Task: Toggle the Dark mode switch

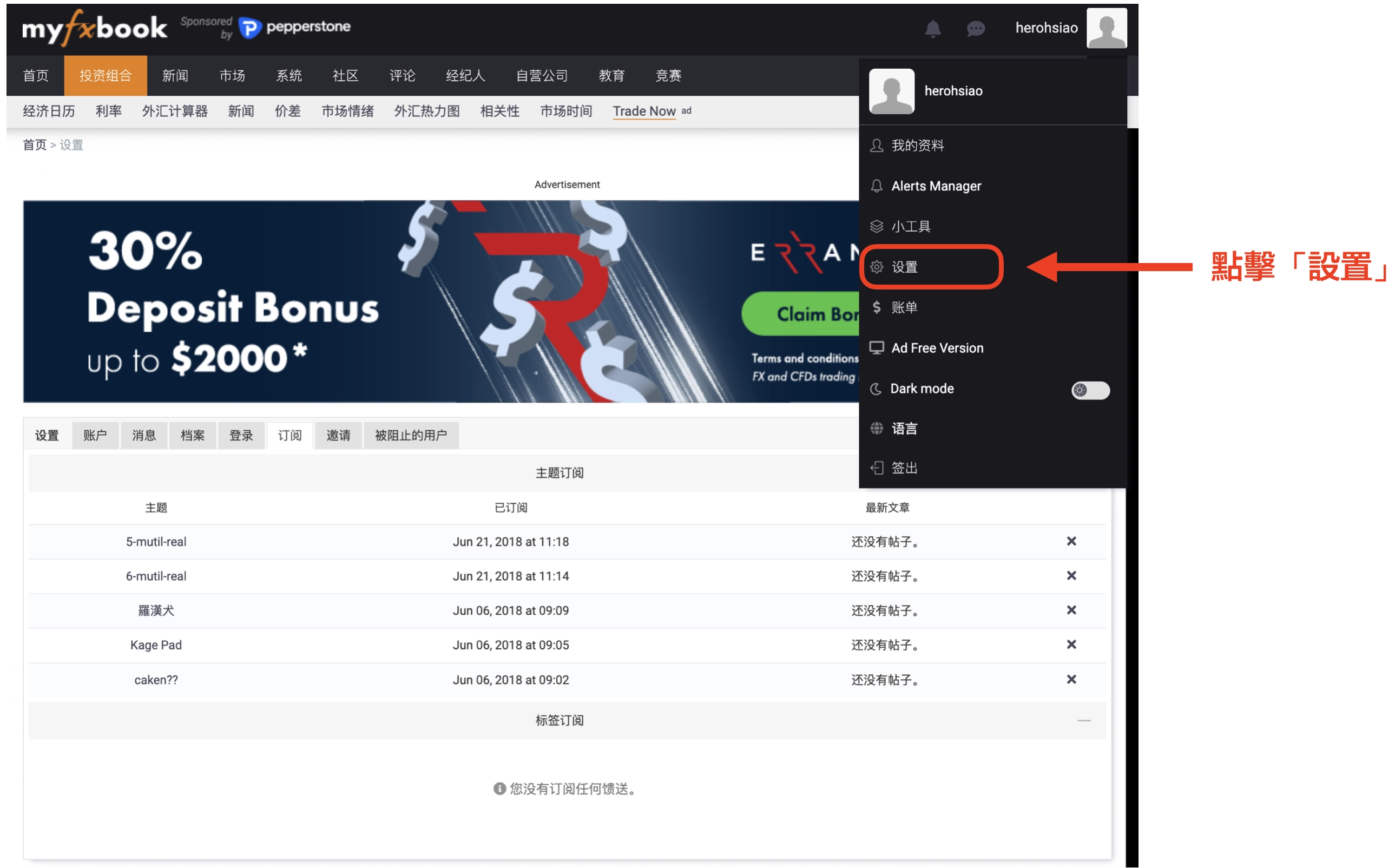Action: [1090, 390]
